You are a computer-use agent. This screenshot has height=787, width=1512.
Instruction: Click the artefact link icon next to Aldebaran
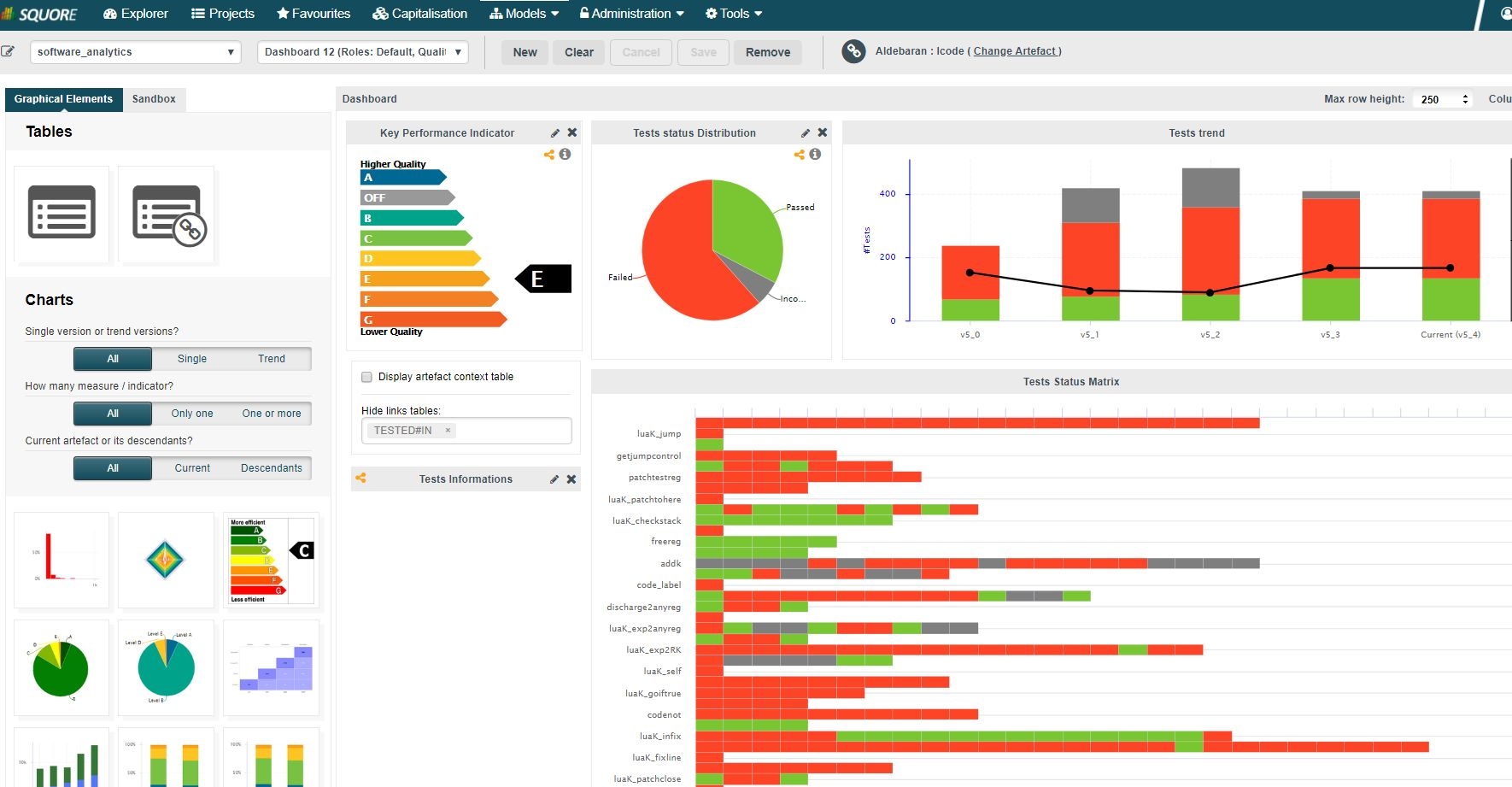click(x=853, y=51)
